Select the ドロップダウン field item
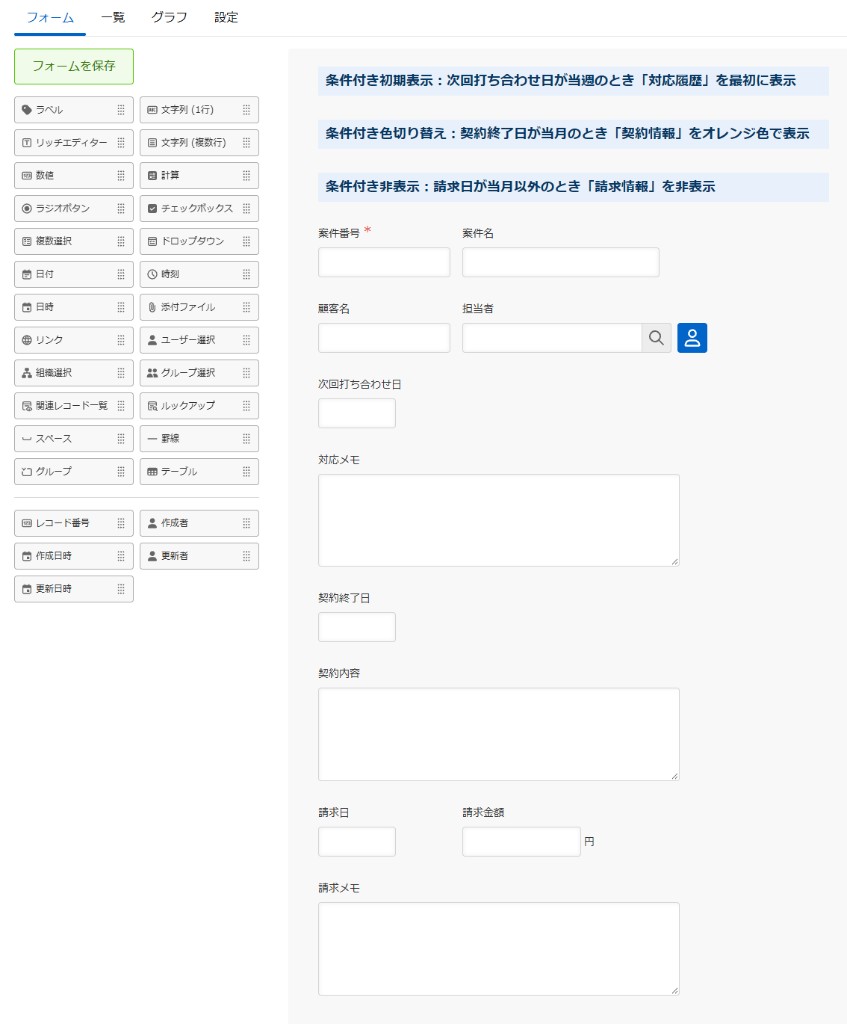Image resolution: width=847 pixels, height=1024 pixels. 199,241
